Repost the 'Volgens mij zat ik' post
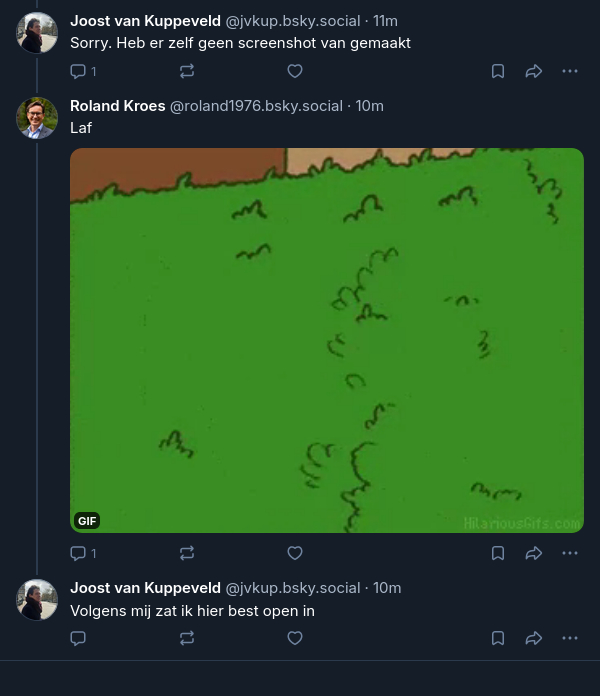Image resolution: width=600 pixels, height=696 pixels. [x=187, y=638]
